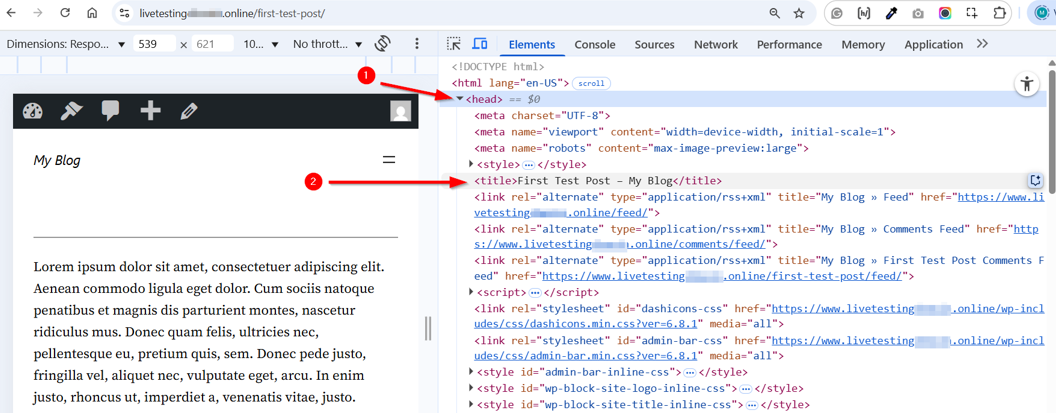The width and height of the screenshot is (1056, 413).
Task: Click the capture-area plus extension icon
Action: (972, 13)
